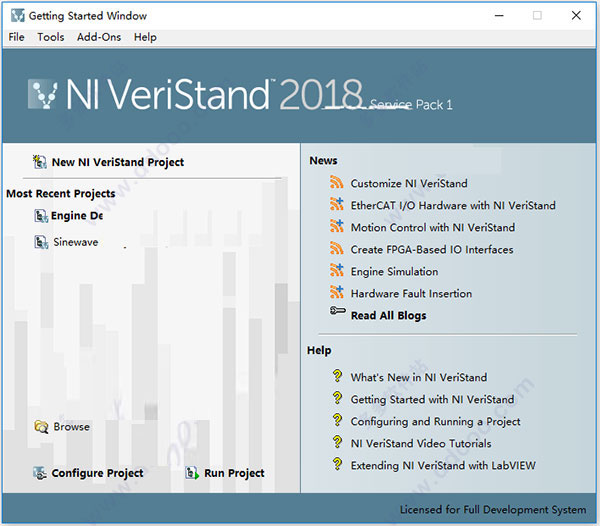Select Configure Project
This screenshot has height=526, width=600.
98,473
